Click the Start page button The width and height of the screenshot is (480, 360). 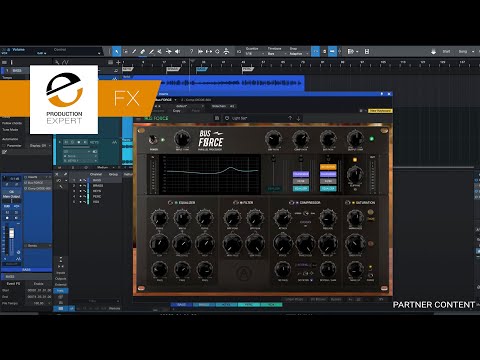[x=446, y=52]
